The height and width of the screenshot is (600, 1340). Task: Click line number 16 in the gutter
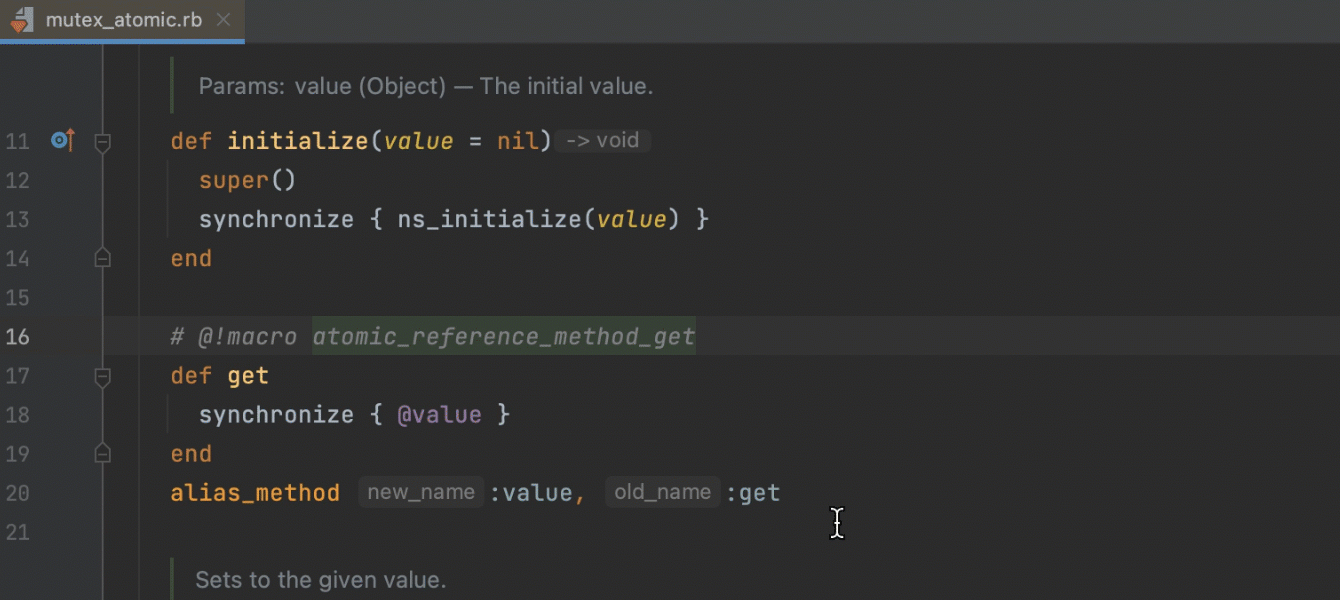tap(18, 337)
